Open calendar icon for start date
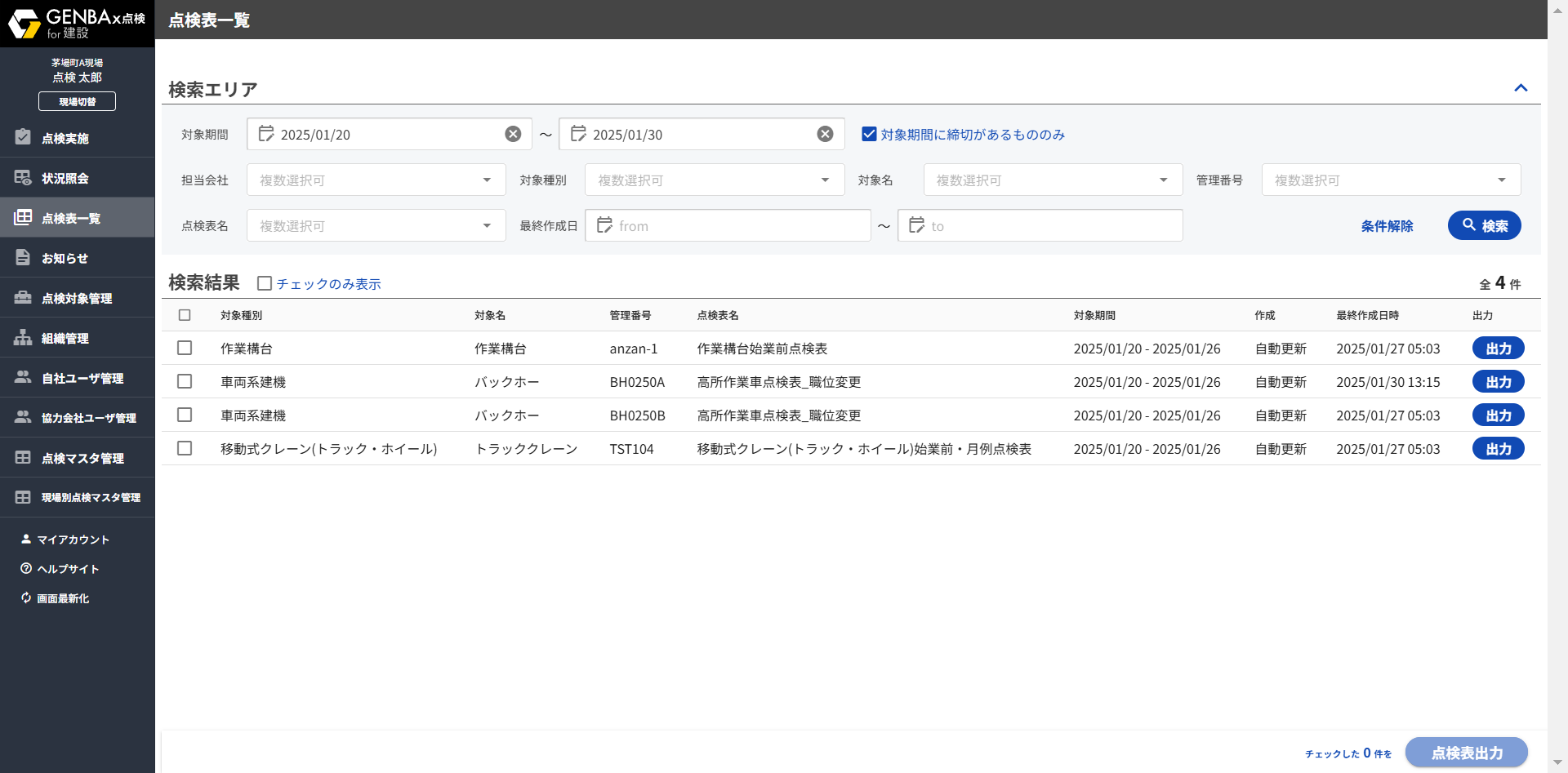The image size is (1568, 773). pos(266,134)
